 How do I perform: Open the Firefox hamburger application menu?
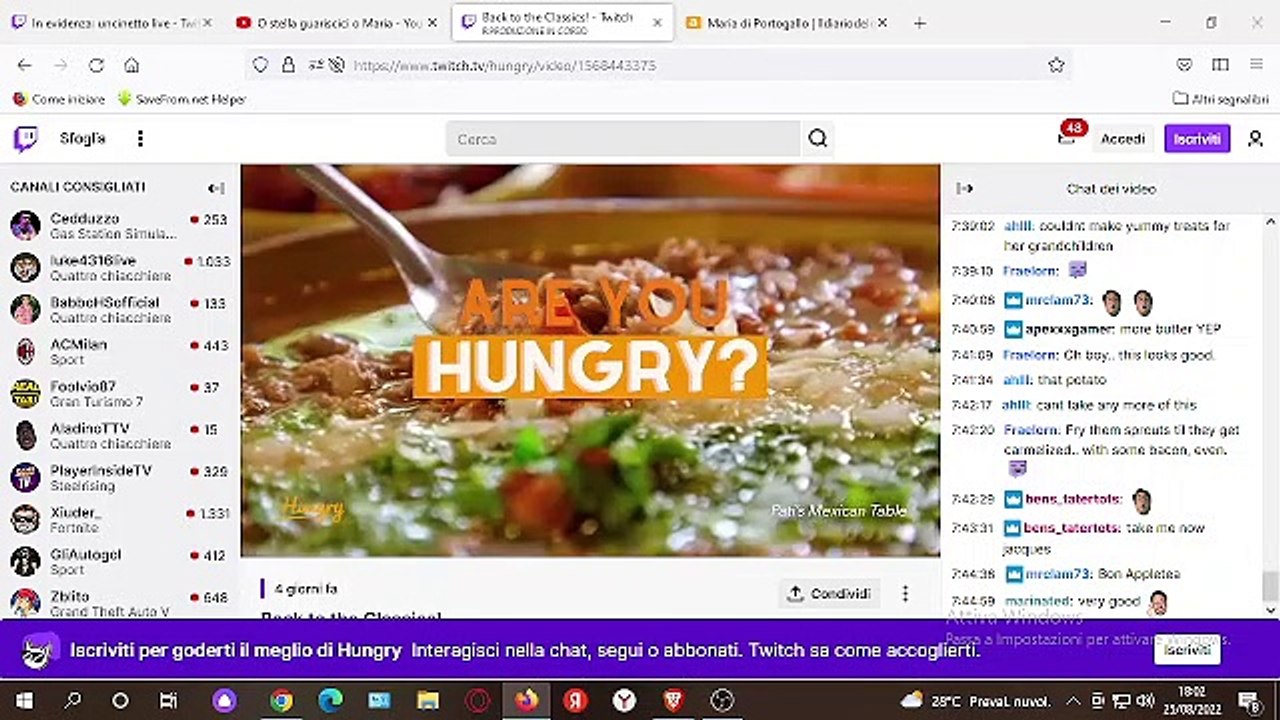[1256, 65]
